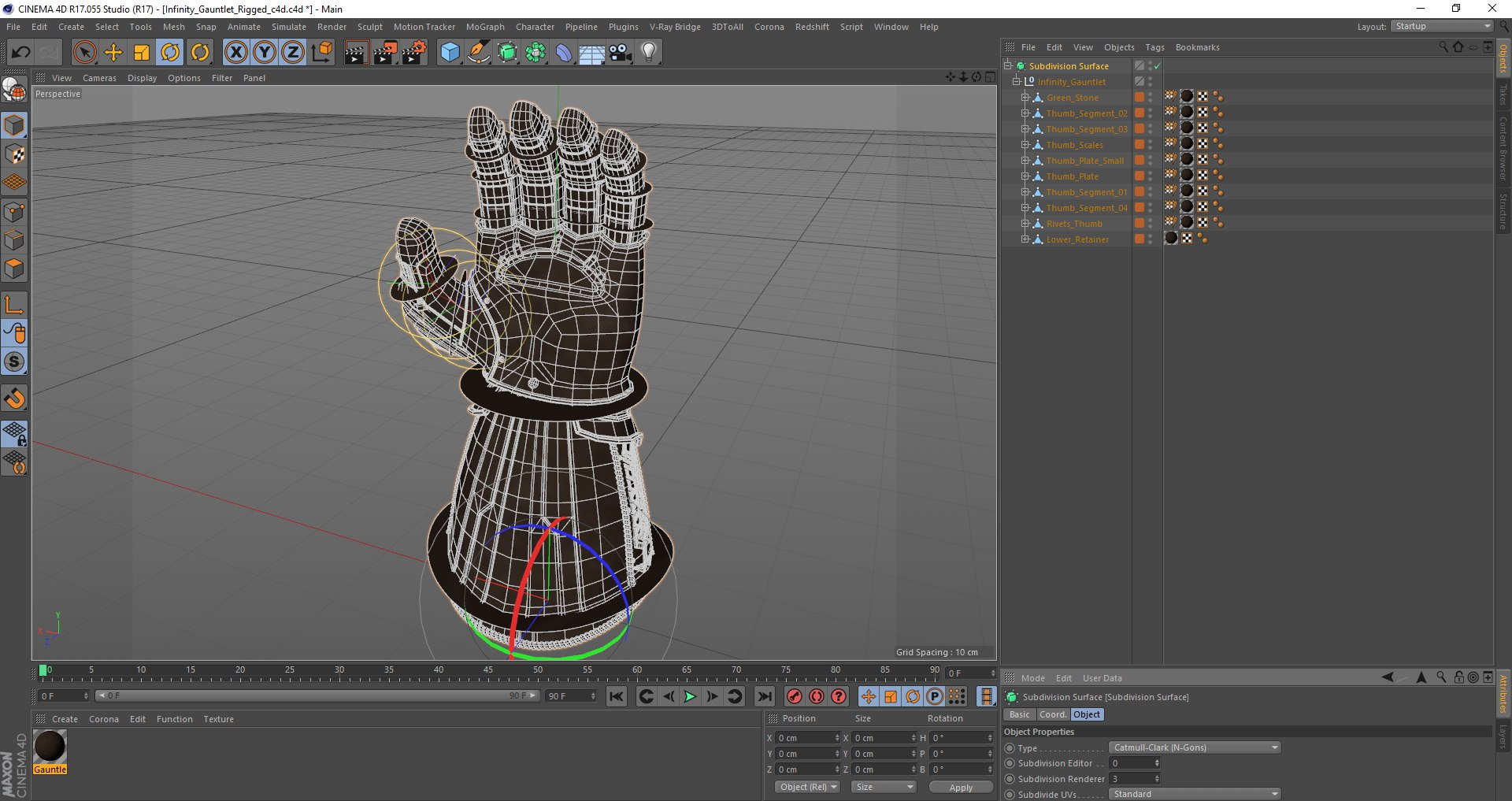This screenshot has height=801, width=1512.
Task: Select the Gauntlet material swatch
Action: point(50,747)
